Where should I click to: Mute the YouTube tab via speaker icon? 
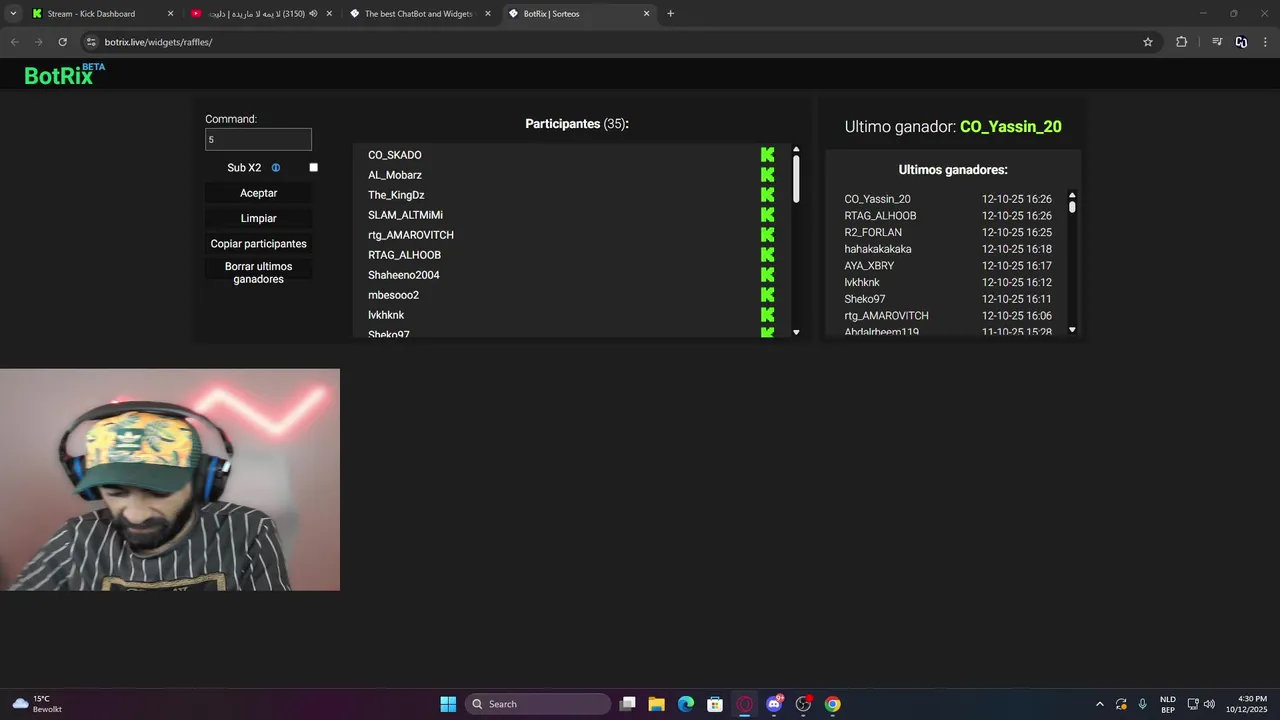(x=313, y=14)
